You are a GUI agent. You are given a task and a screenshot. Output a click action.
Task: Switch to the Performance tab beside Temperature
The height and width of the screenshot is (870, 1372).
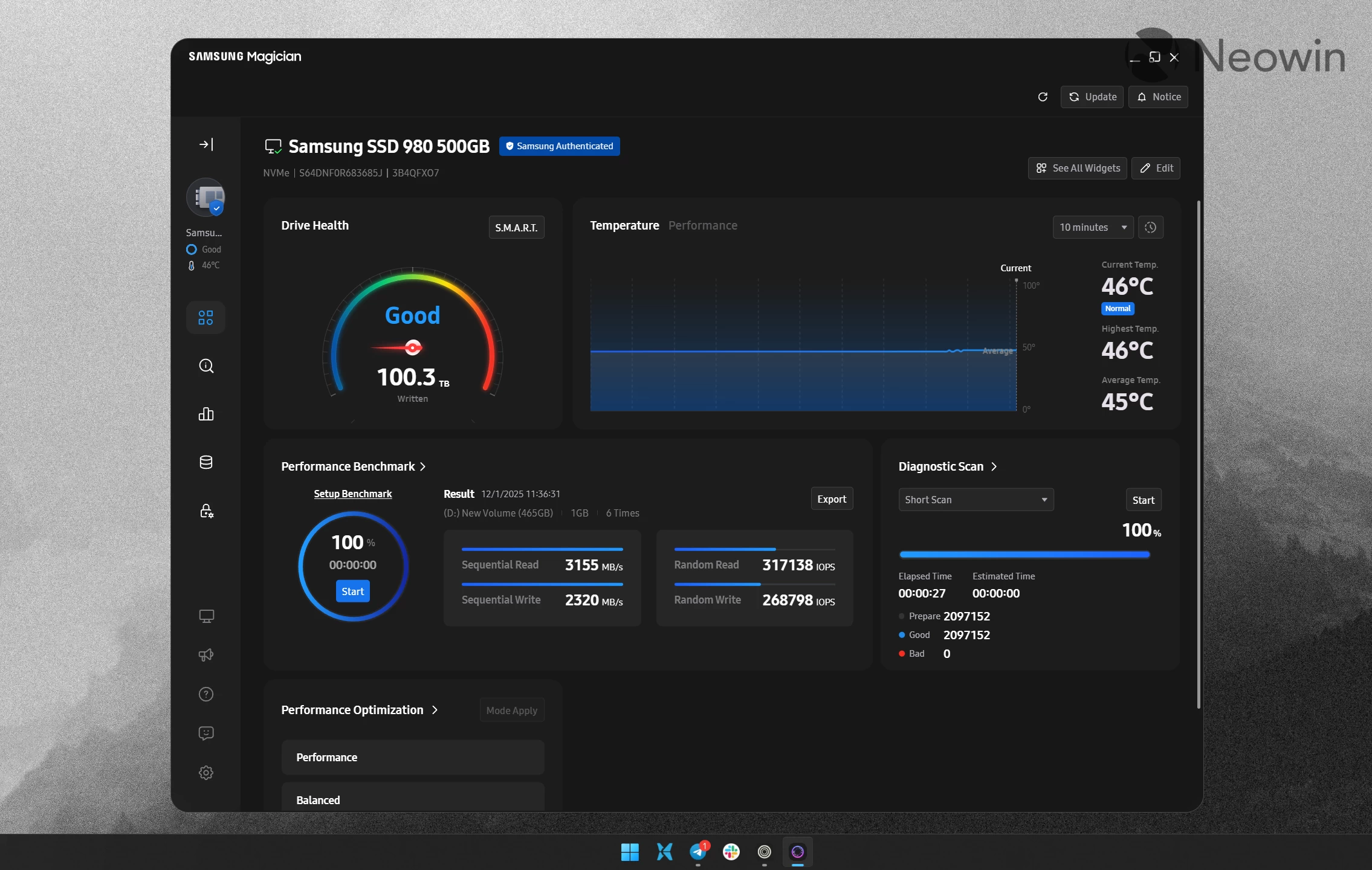[702, 225]
